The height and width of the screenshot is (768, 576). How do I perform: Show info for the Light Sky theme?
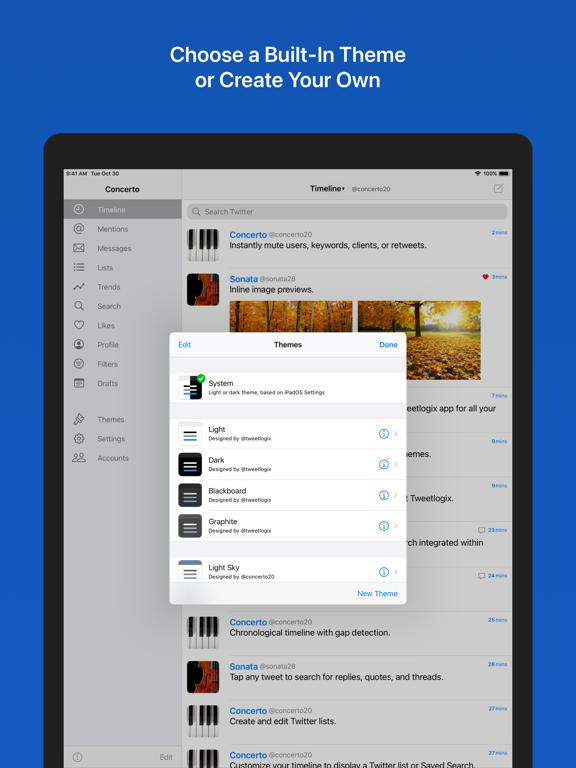pyautogui.click(x=384, y=572)
